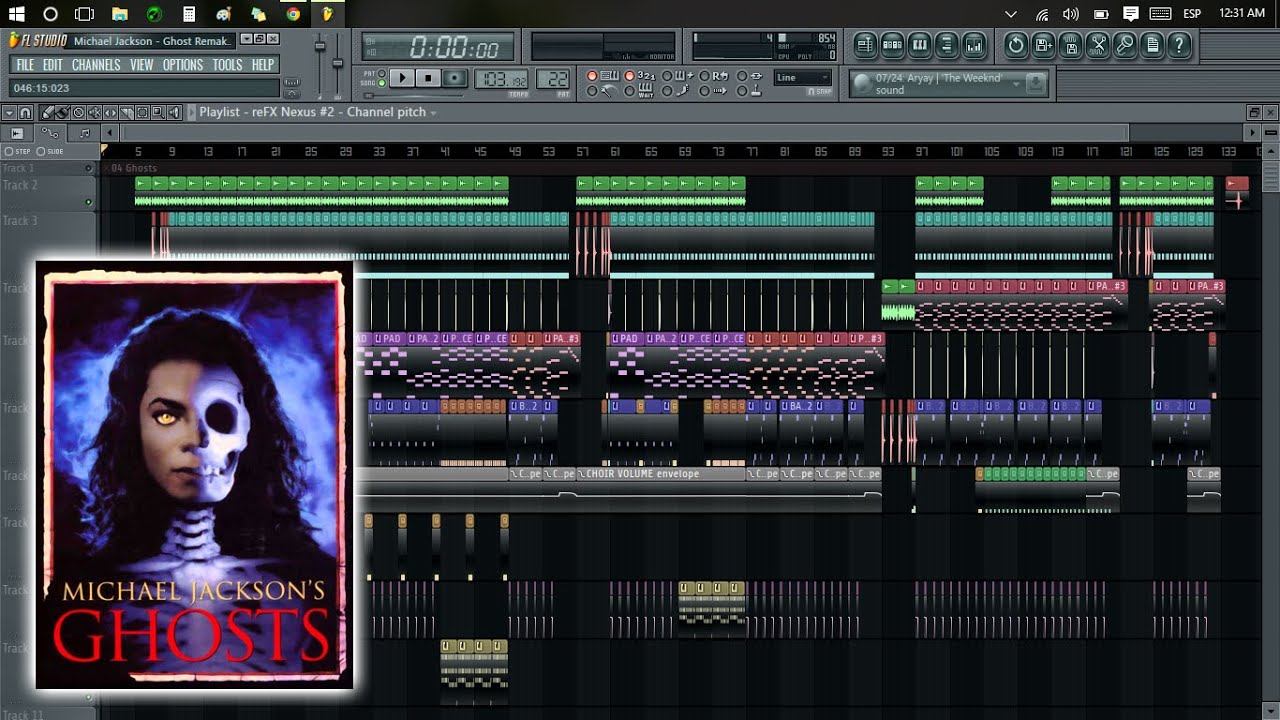The height and width of the screenshot is (720, 1280).
Task: Click the news panel download icon
Action: pos(1036,83)
